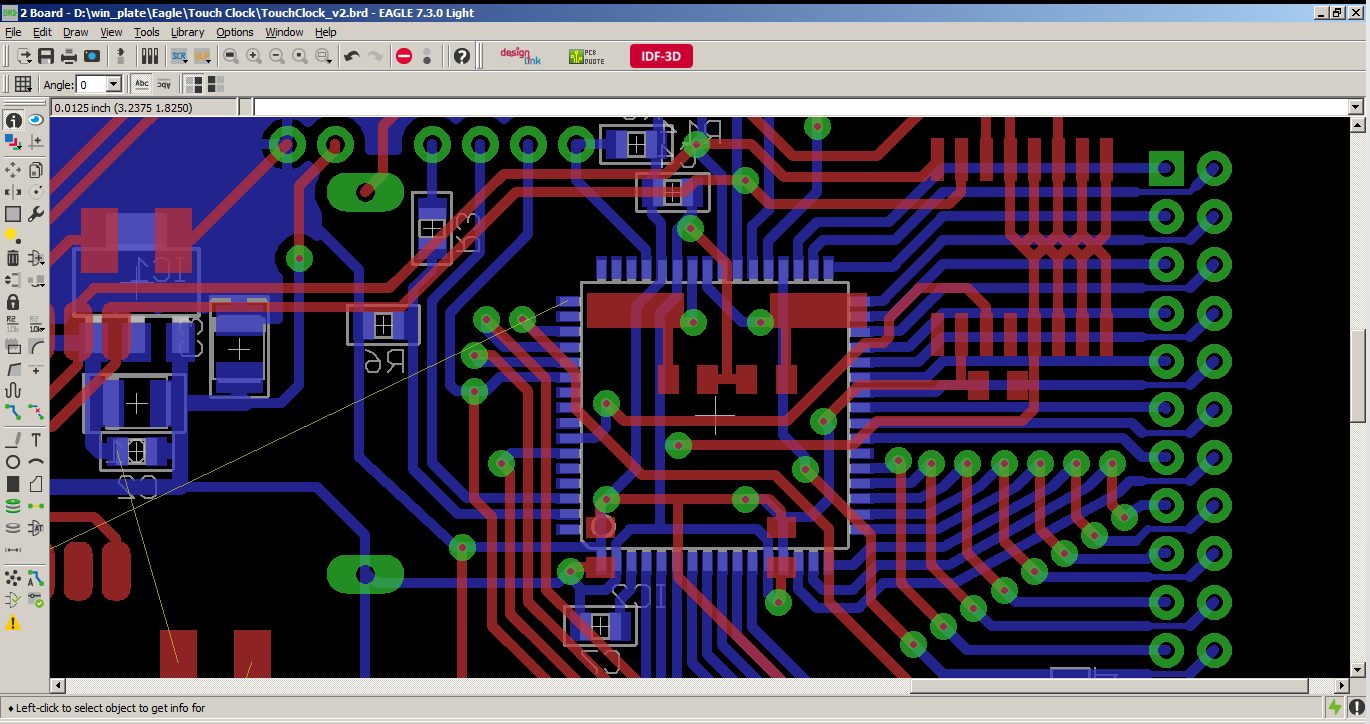Open the Angle dropdown list
Image resolution: width=1370 pixels, height=724 pixels.
pyautogui.click(x=114, y=85)
